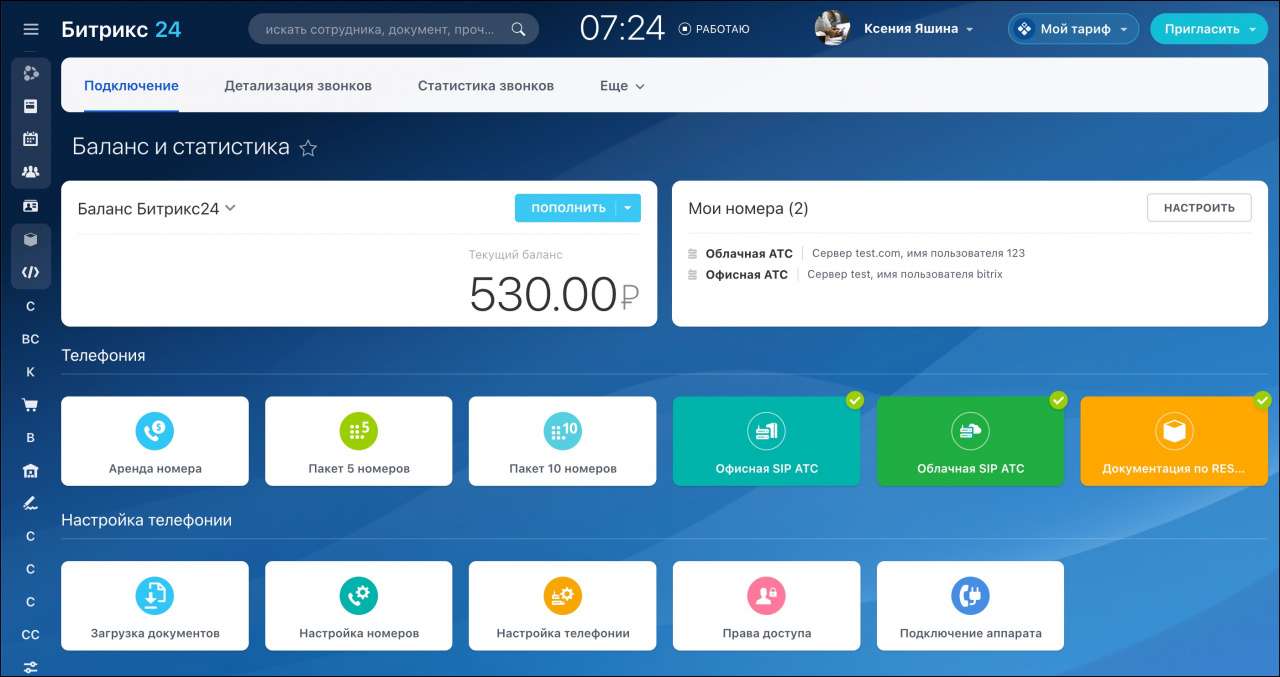Open the Статистика звонков tab
This screenshot has width=1280, height=677.
pyautogui.click(x=486, y=86)
